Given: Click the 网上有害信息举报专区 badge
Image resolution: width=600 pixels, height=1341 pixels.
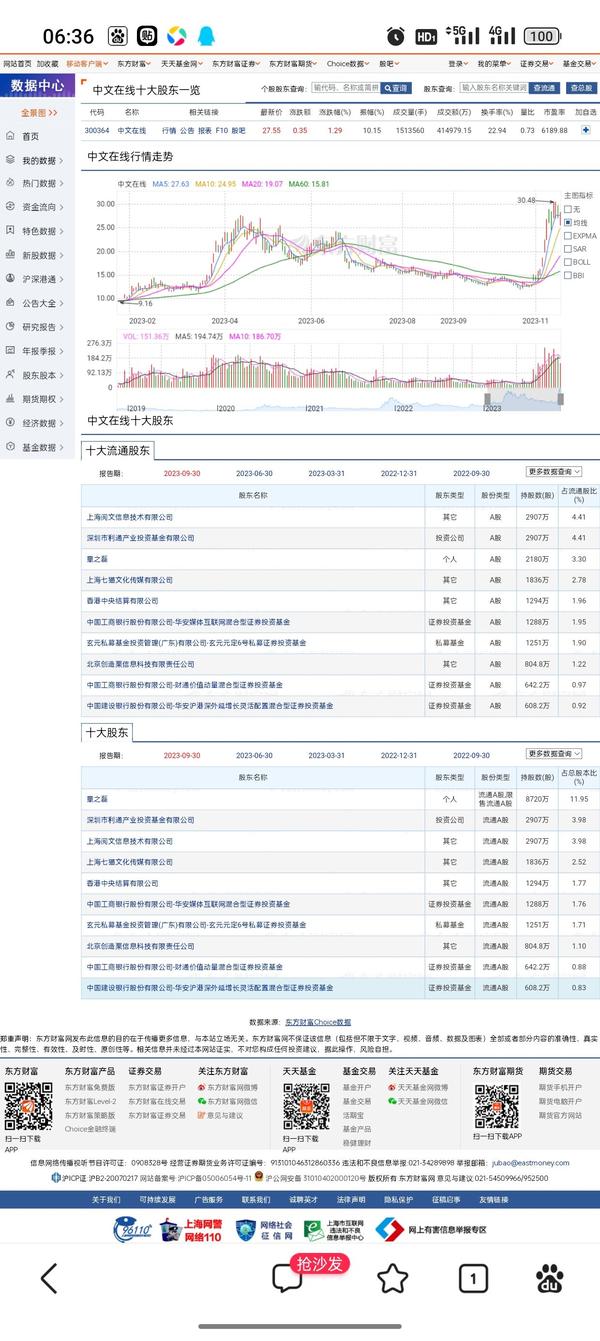Looking at the screenshot, I should click(431, 1229).
